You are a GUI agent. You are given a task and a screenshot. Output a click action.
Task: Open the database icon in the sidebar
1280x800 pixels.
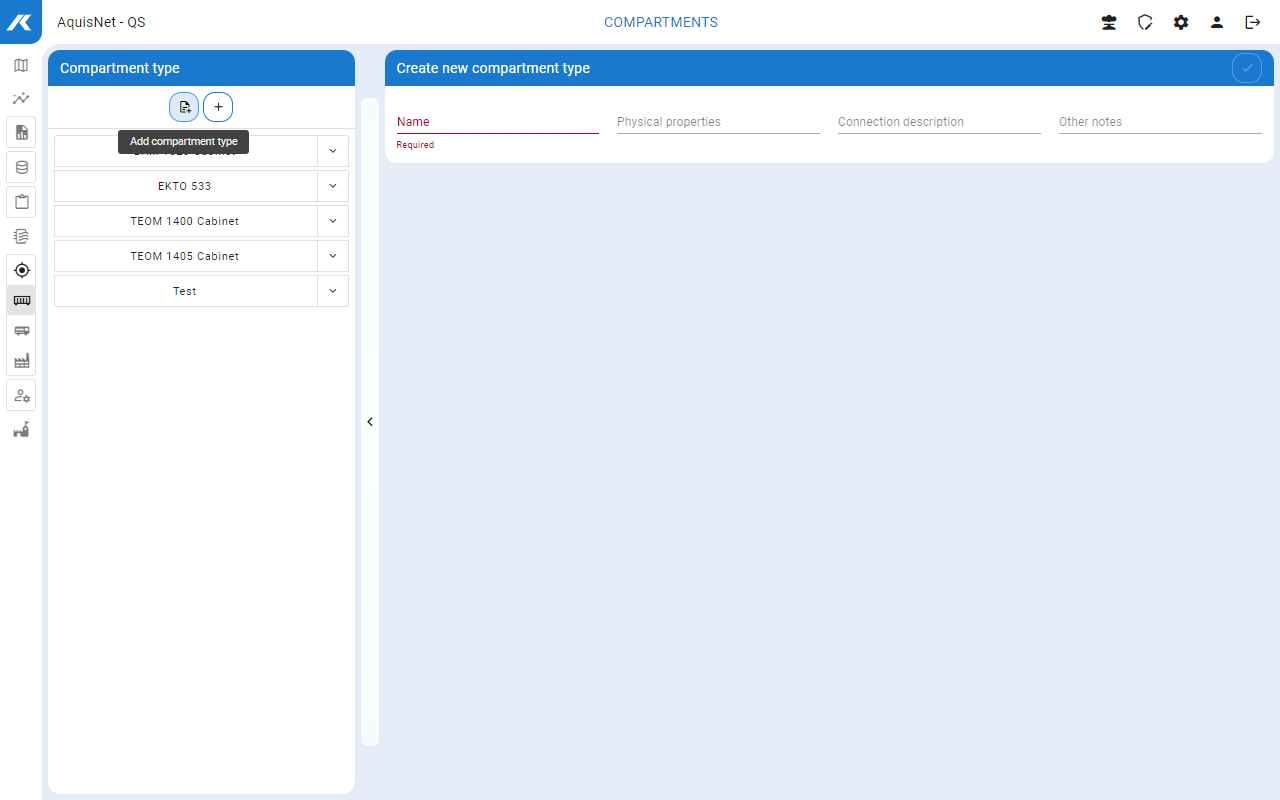[x=21, y=167]
